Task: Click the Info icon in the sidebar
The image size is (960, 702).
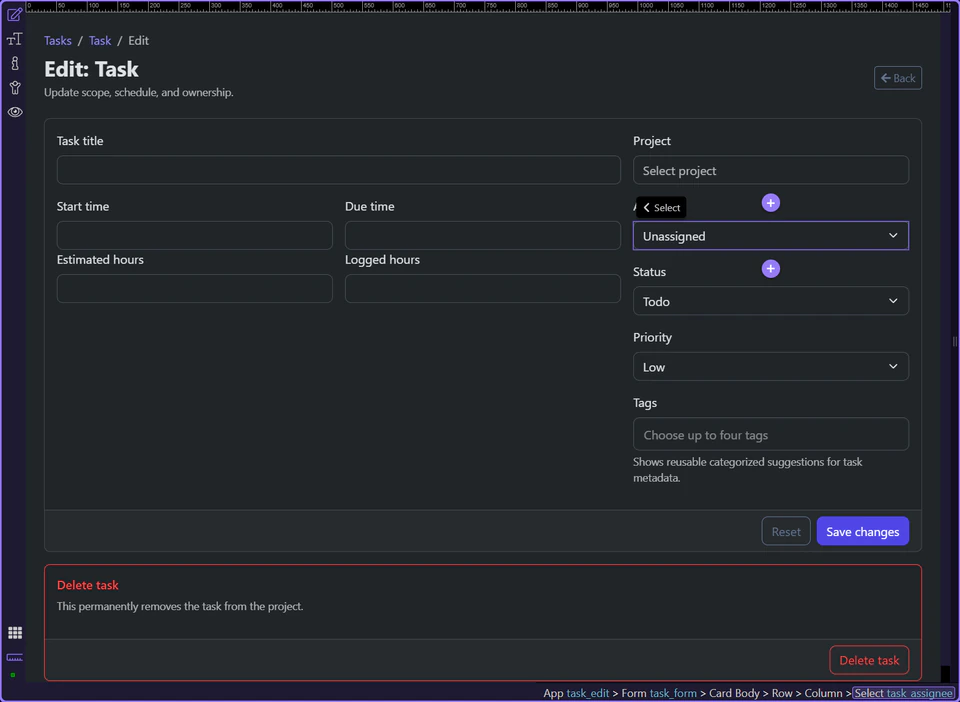Action: [14, 63]
